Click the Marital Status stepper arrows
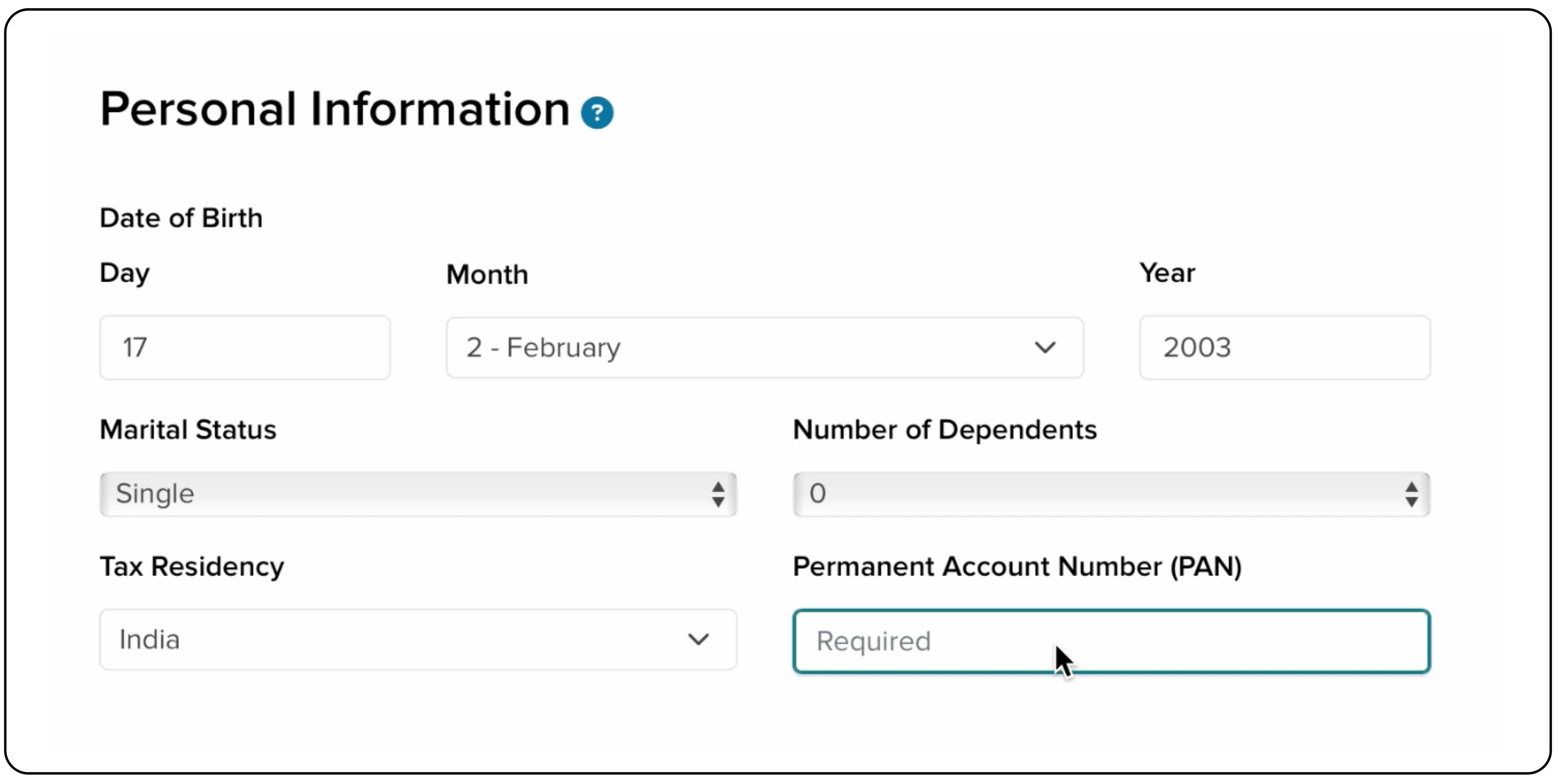Viewport: 1558px width, 784px height. pyautogui.click(x=719, y=494)
